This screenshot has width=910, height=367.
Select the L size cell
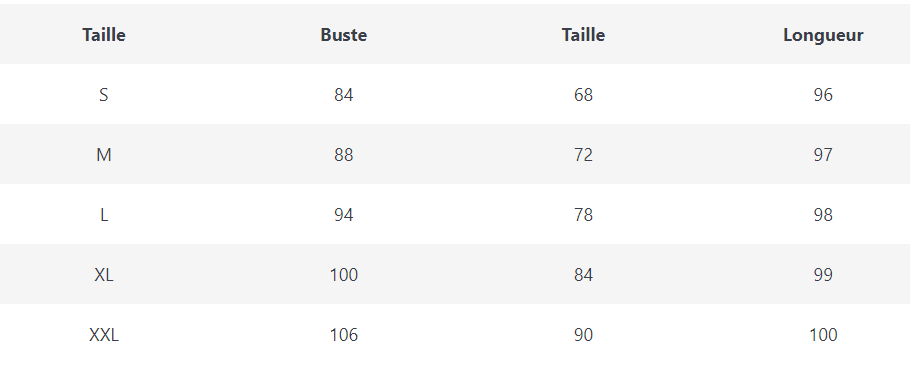(104, 215)
